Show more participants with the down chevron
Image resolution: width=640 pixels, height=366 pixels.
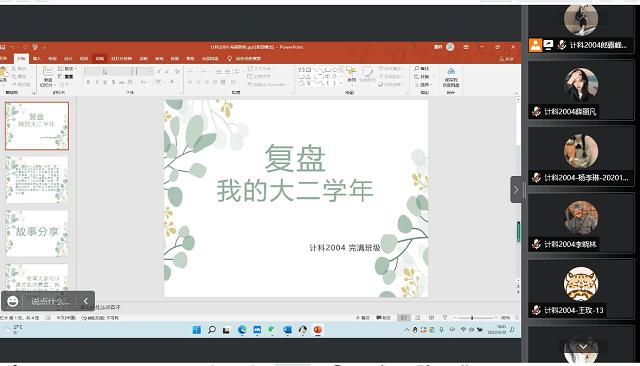tap(583, 347)
